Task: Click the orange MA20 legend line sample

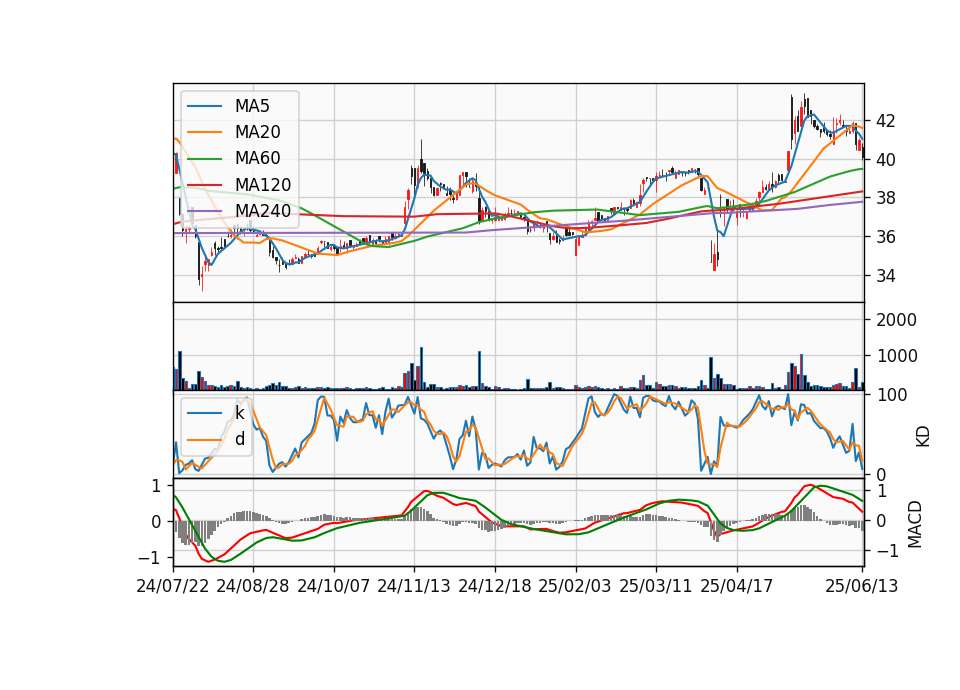Action: tap(204, 132)
